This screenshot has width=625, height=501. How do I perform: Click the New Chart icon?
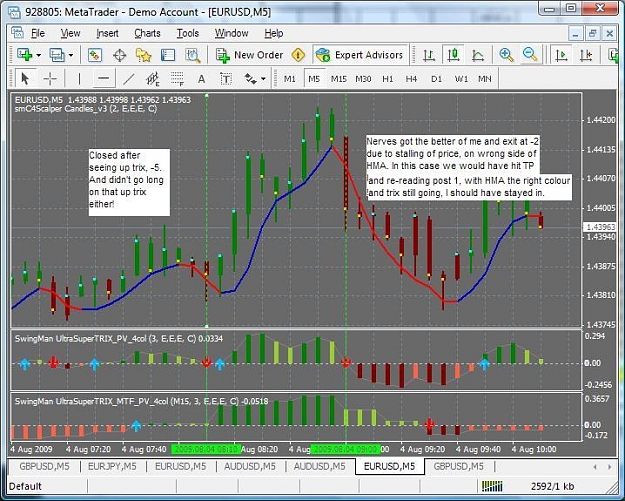25,55
